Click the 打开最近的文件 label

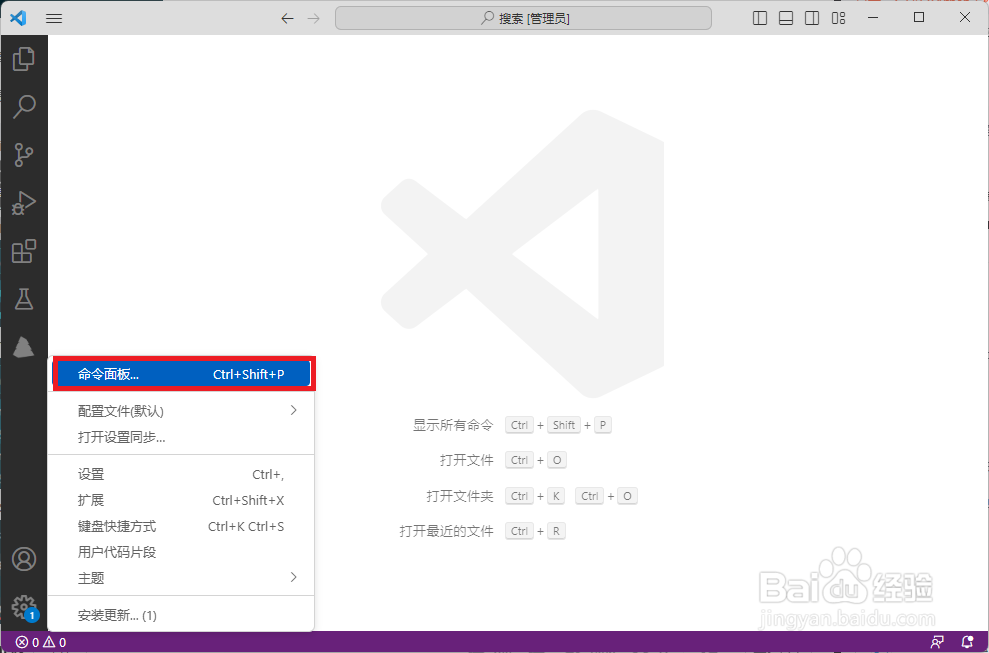[447, 531]
